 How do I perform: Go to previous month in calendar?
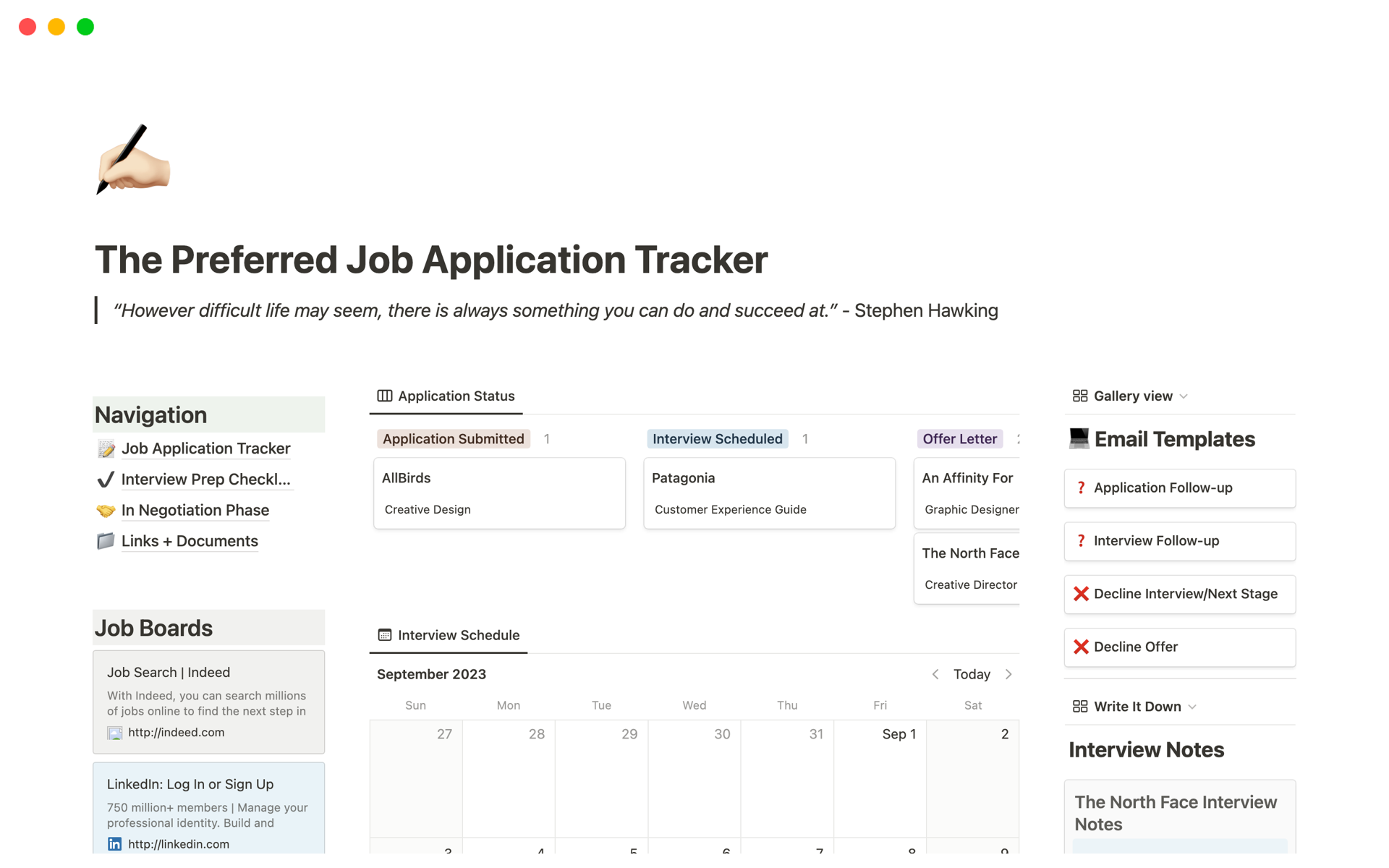935,674
